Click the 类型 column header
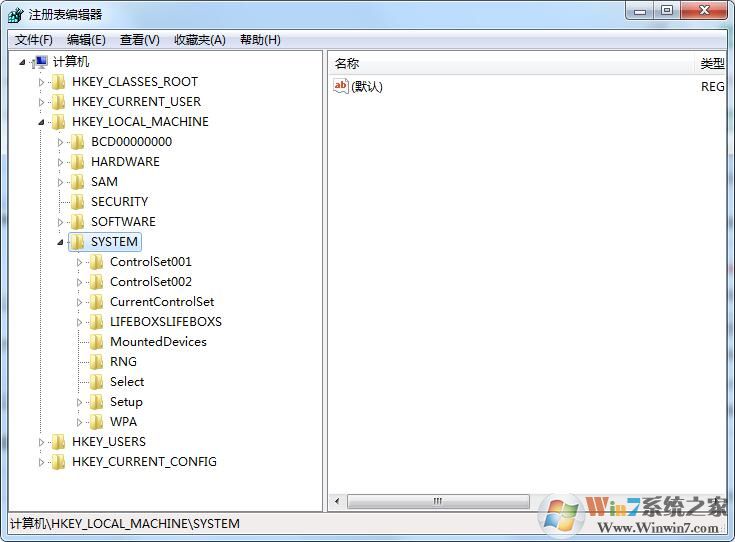This screenshot has height=542, width=735. (712, 64)
